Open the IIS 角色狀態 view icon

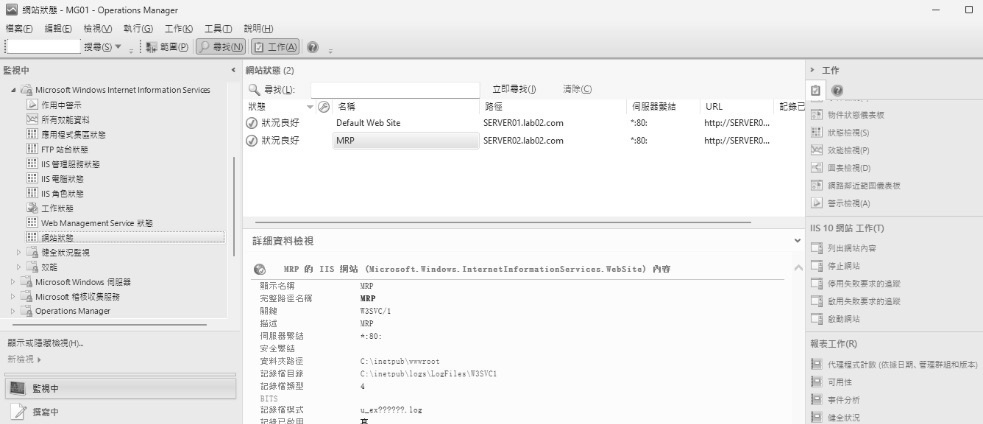coord(32,193)
